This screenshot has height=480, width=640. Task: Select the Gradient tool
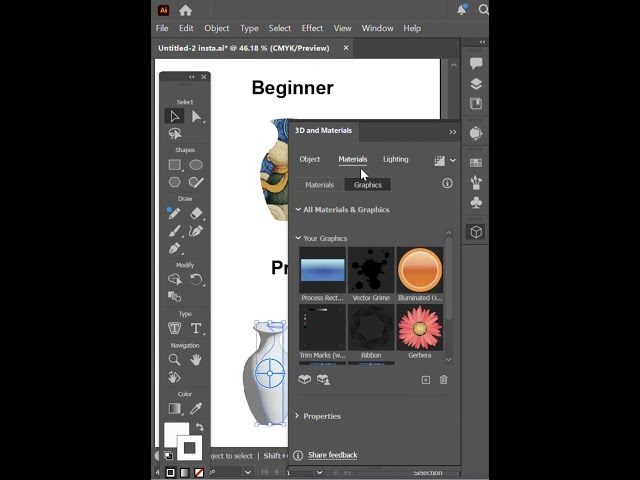pyautogui.click(x=175, y=409)
